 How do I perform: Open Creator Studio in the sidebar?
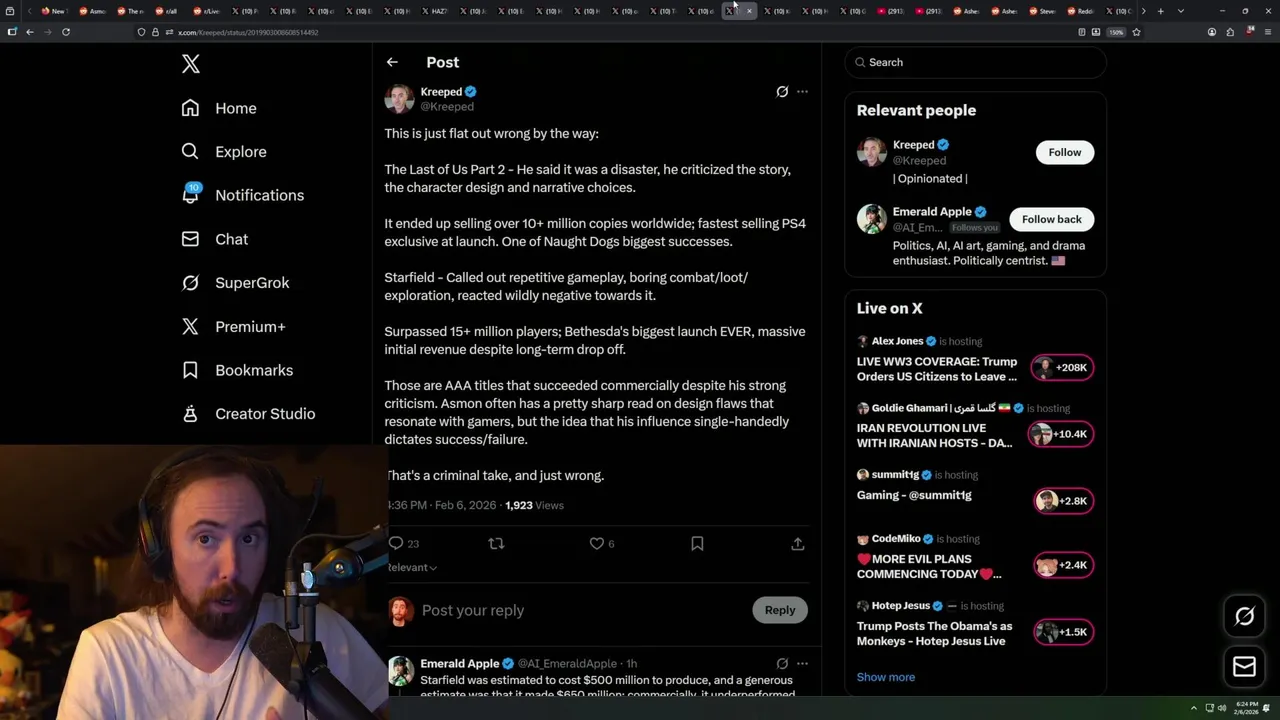pyautogui.click(x=248, y=414)
